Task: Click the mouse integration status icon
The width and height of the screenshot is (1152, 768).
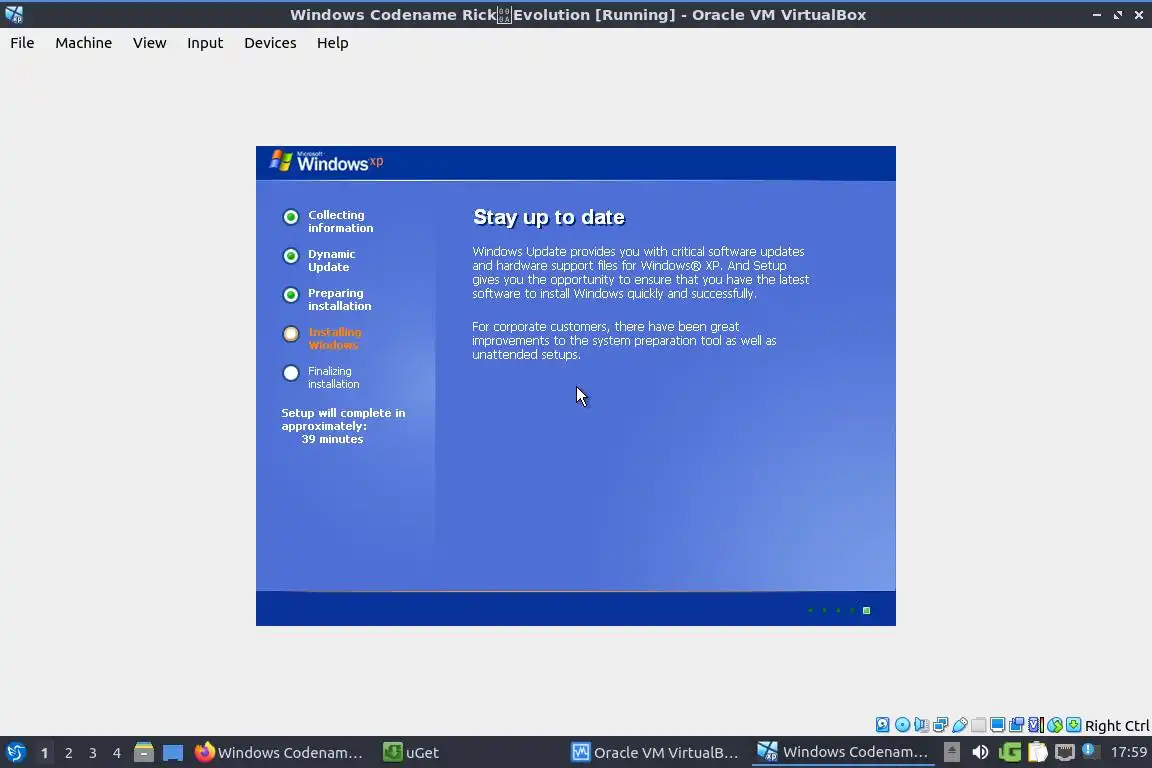Action: coord(1054,725)
